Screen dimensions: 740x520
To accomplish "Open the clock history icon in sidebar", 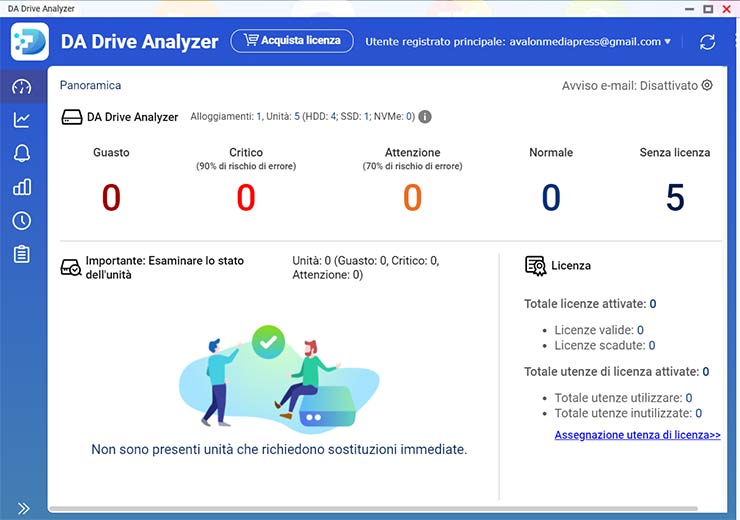I will tap(21, 220).
